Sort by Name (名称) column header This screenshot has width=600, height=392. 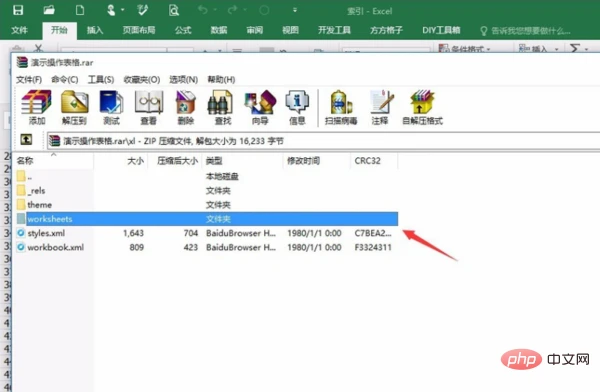click(54, 161)
